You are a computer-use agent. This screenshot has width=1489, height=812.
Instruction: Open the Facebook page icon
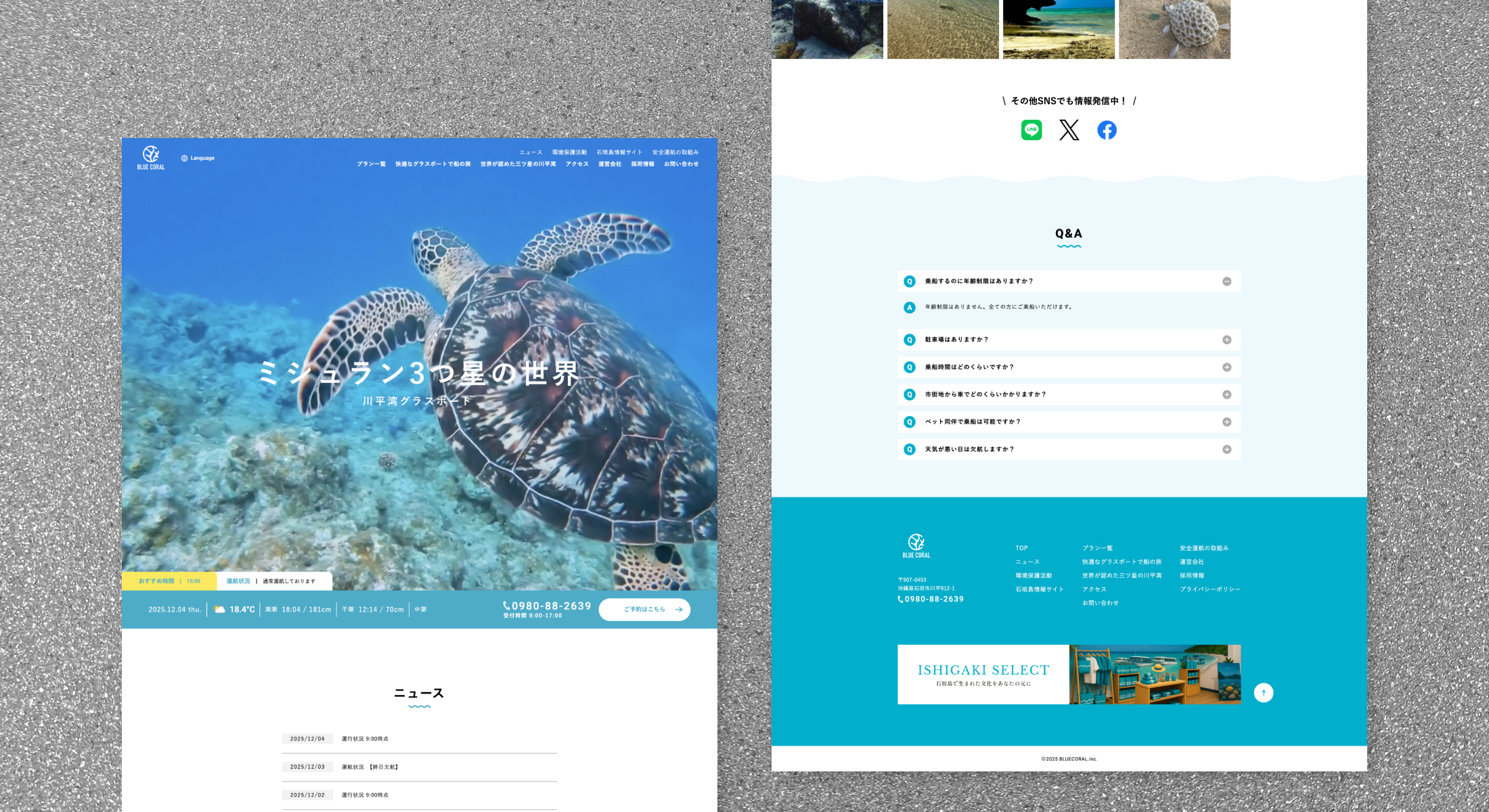(x=1107, y=129)
